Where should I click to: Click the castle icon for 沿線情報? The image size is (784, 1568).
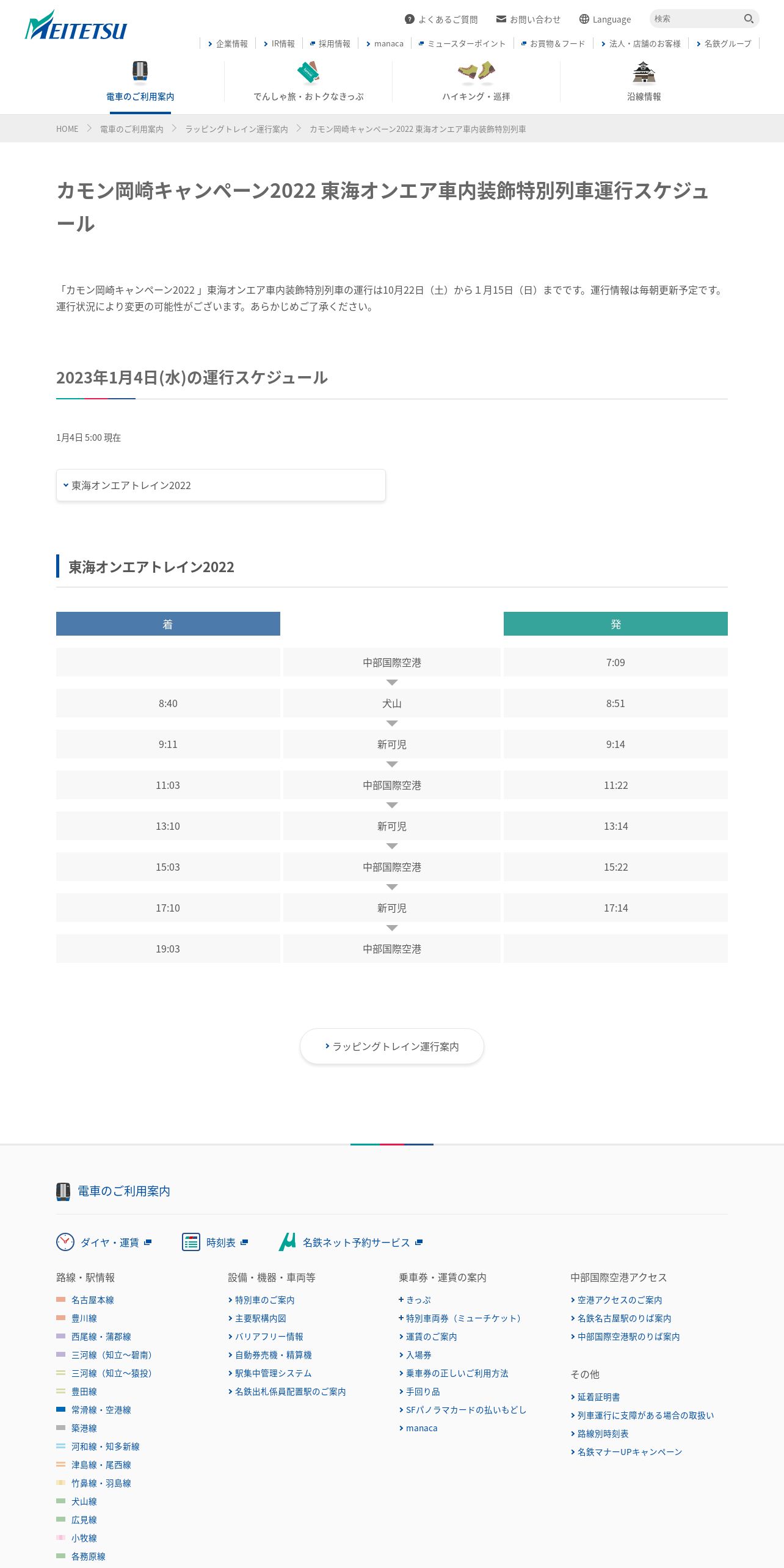click(x=644, y=71)
